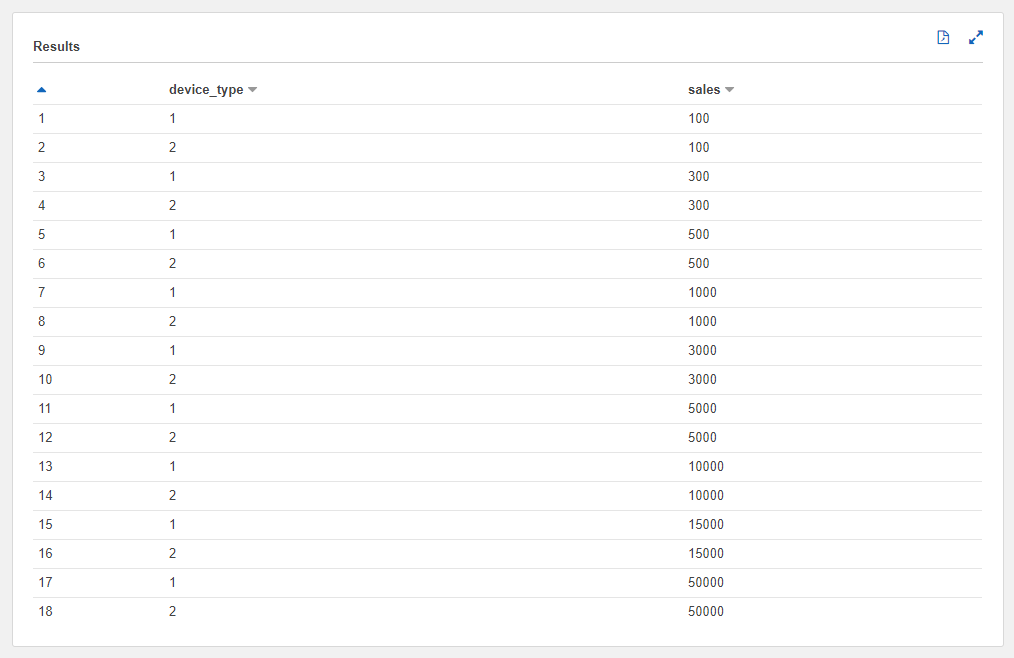The image size is (1014, 658).
Task: Click device_type value 2 in row 6
Action: click(x=173, y=263)
